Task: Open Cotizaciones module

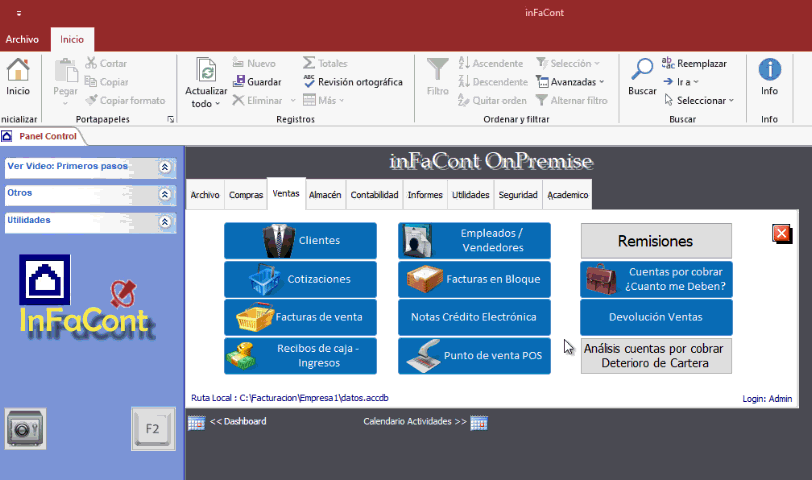Action: click(x=300, y=279)
